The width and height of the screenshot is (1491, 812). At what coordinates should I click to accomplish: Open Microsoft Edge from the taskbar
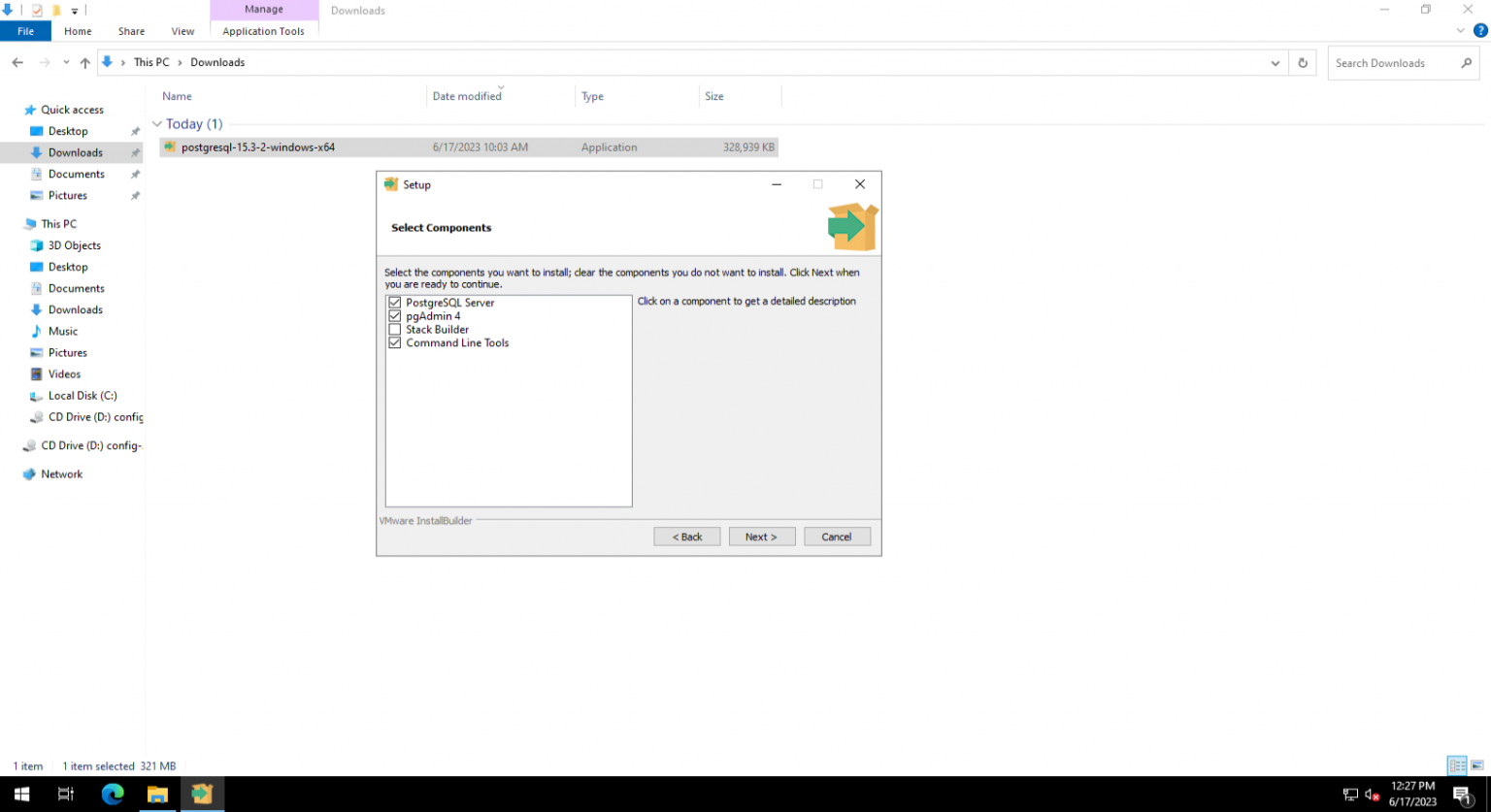pyautogui.click(x=113, y=794)
